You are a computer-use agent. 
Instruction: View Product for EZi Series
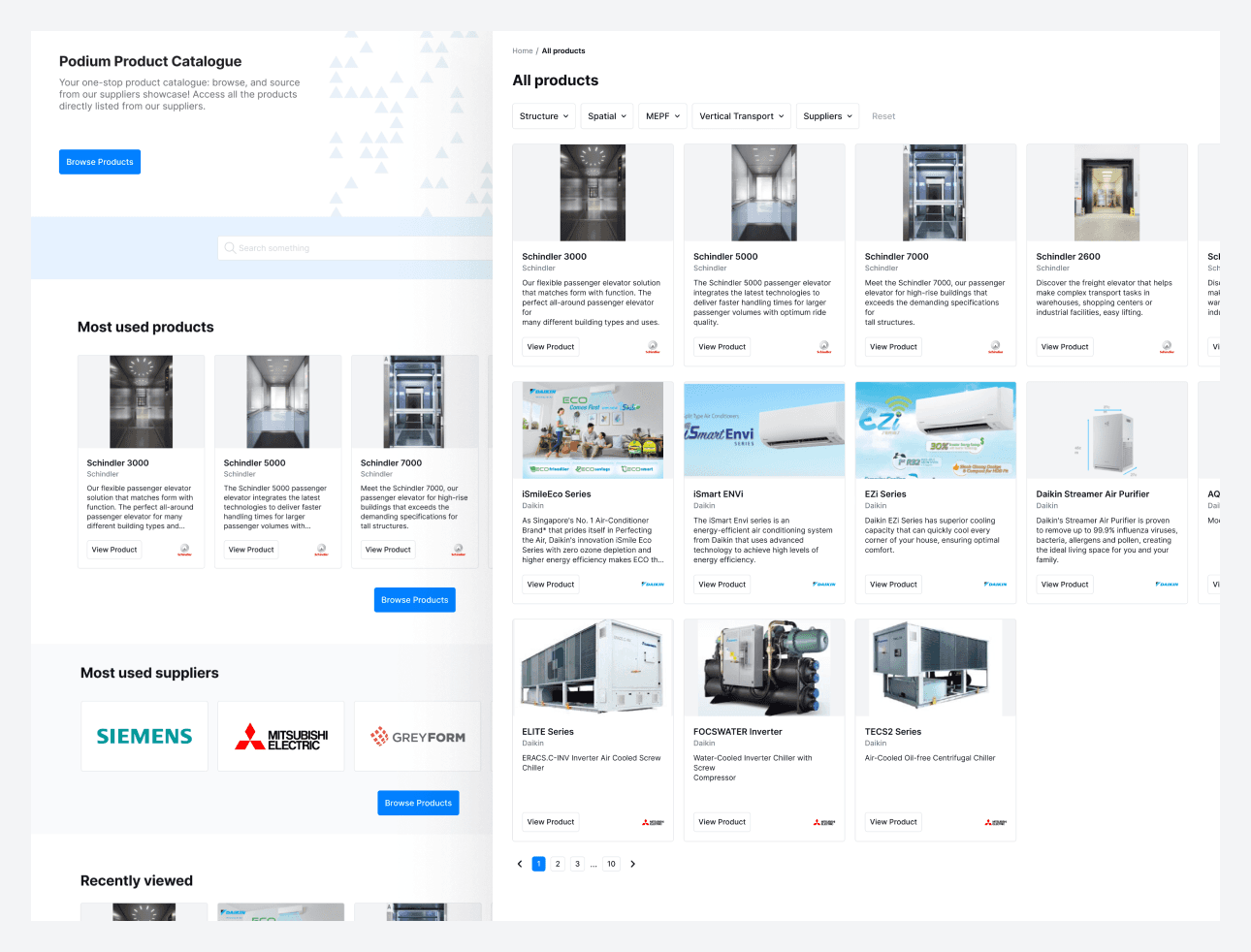pyautogui.click(x=893, y=585)
